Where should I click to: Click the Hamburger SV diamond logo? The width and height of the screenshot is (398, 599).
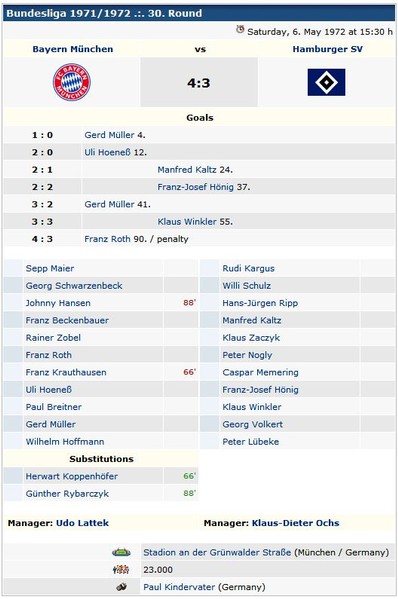coord(326,82)
